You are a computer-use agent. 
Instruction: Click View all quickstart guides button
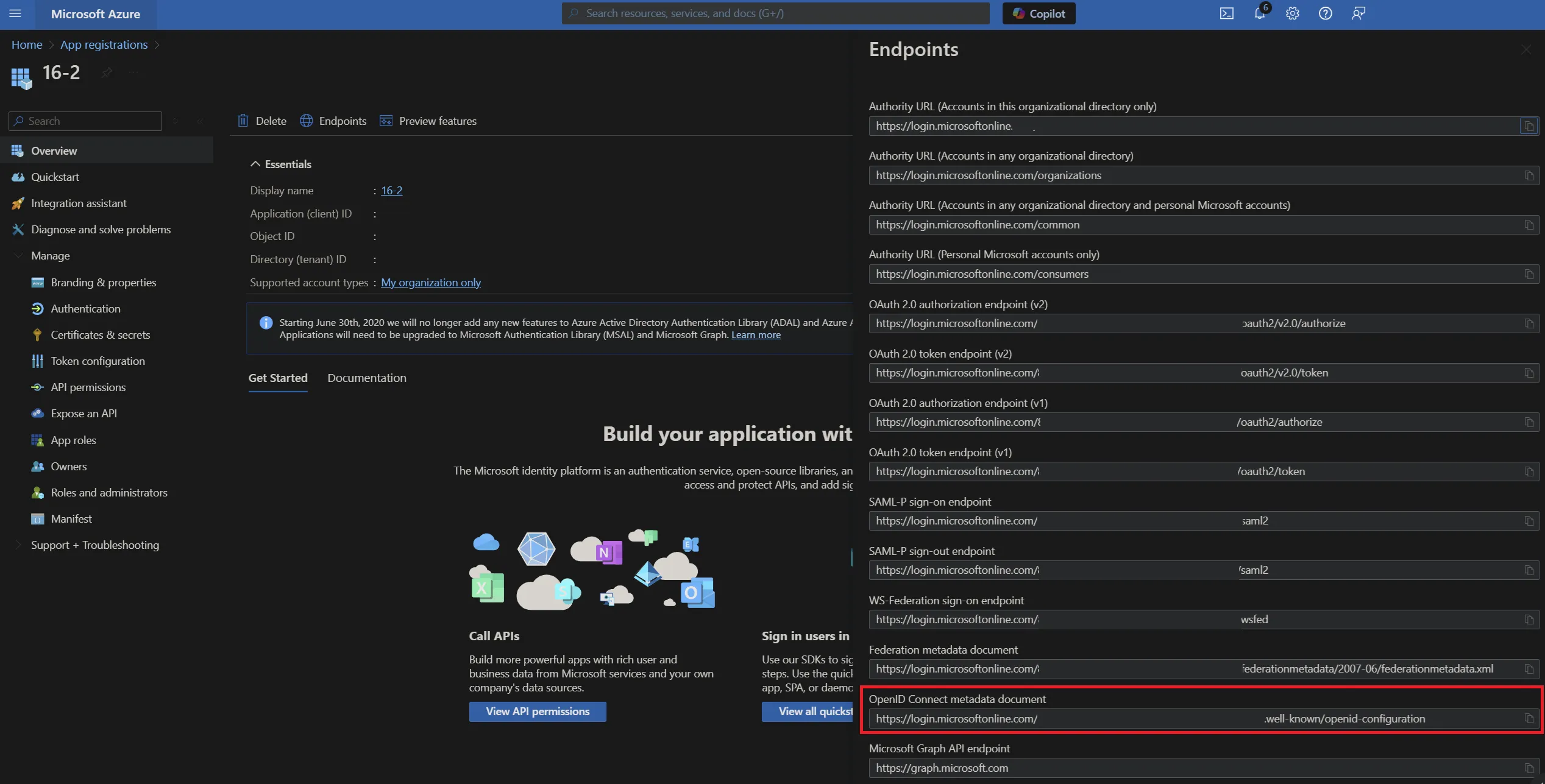click(808, 712)
